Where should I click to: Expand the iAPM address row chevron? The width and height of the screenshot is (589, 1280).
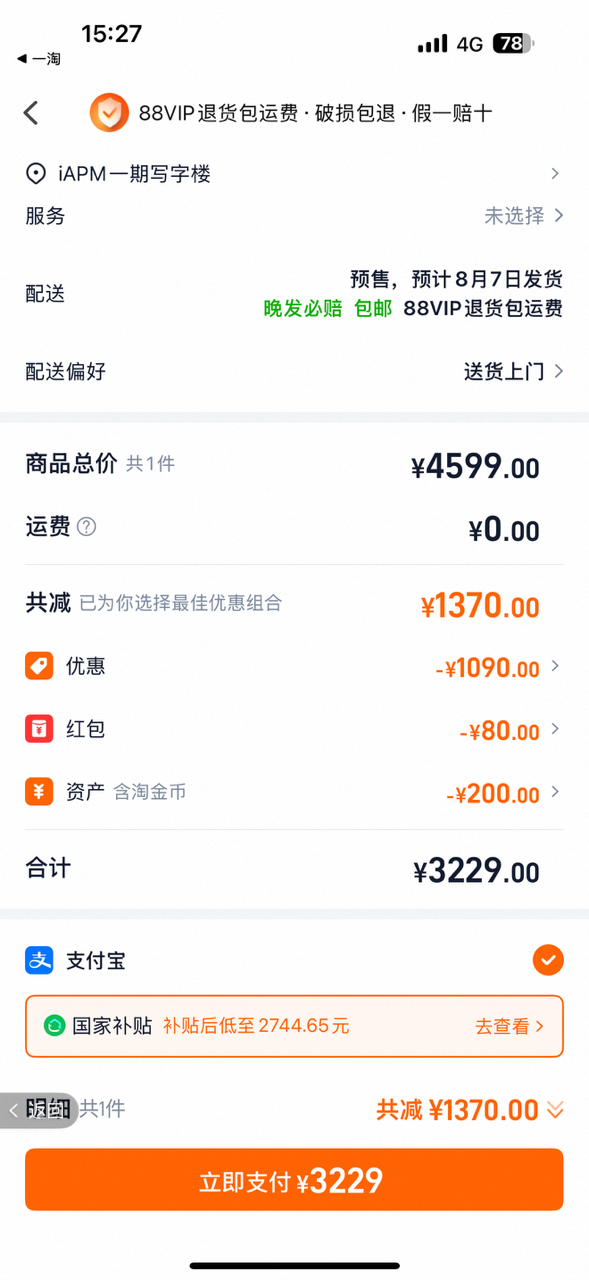pyautogui.click(x=555, y=174)
